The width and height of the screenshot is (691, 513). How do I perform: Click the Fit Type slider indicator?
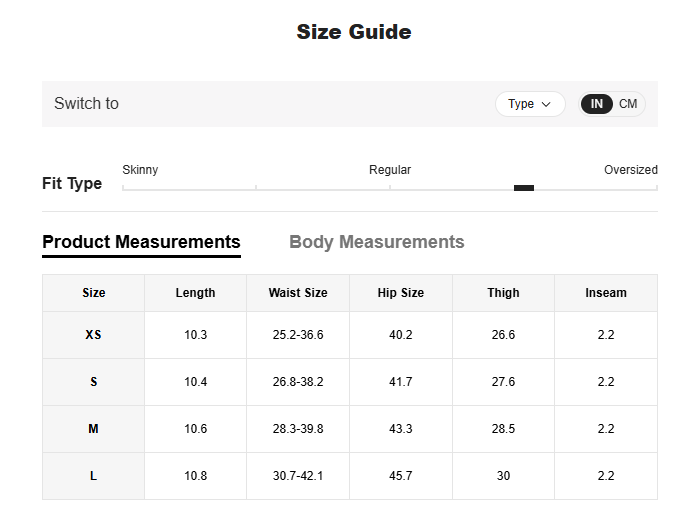[524, 188]
